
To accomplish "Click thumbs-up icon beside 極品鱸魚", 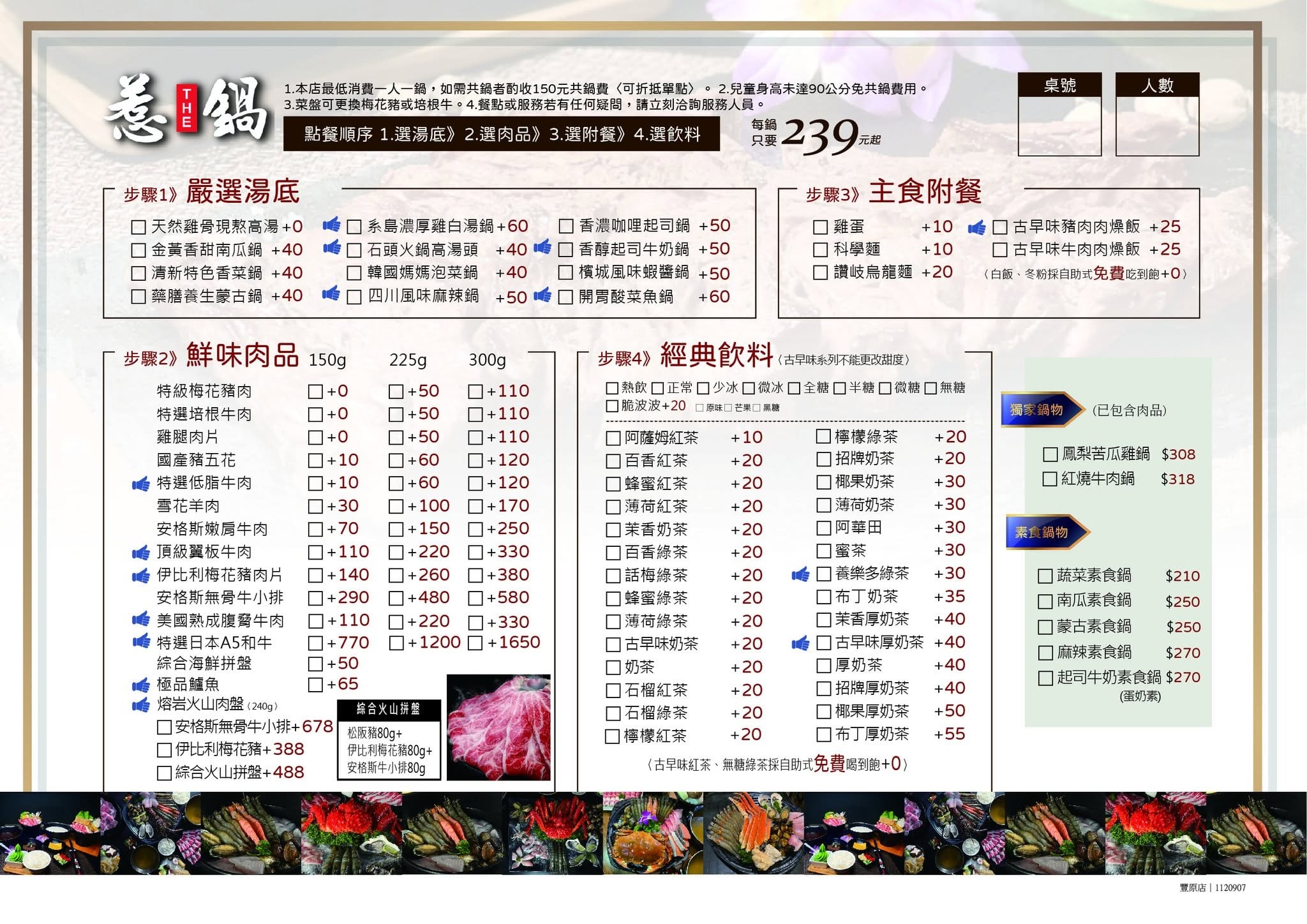I will click(x=140, y=685).
